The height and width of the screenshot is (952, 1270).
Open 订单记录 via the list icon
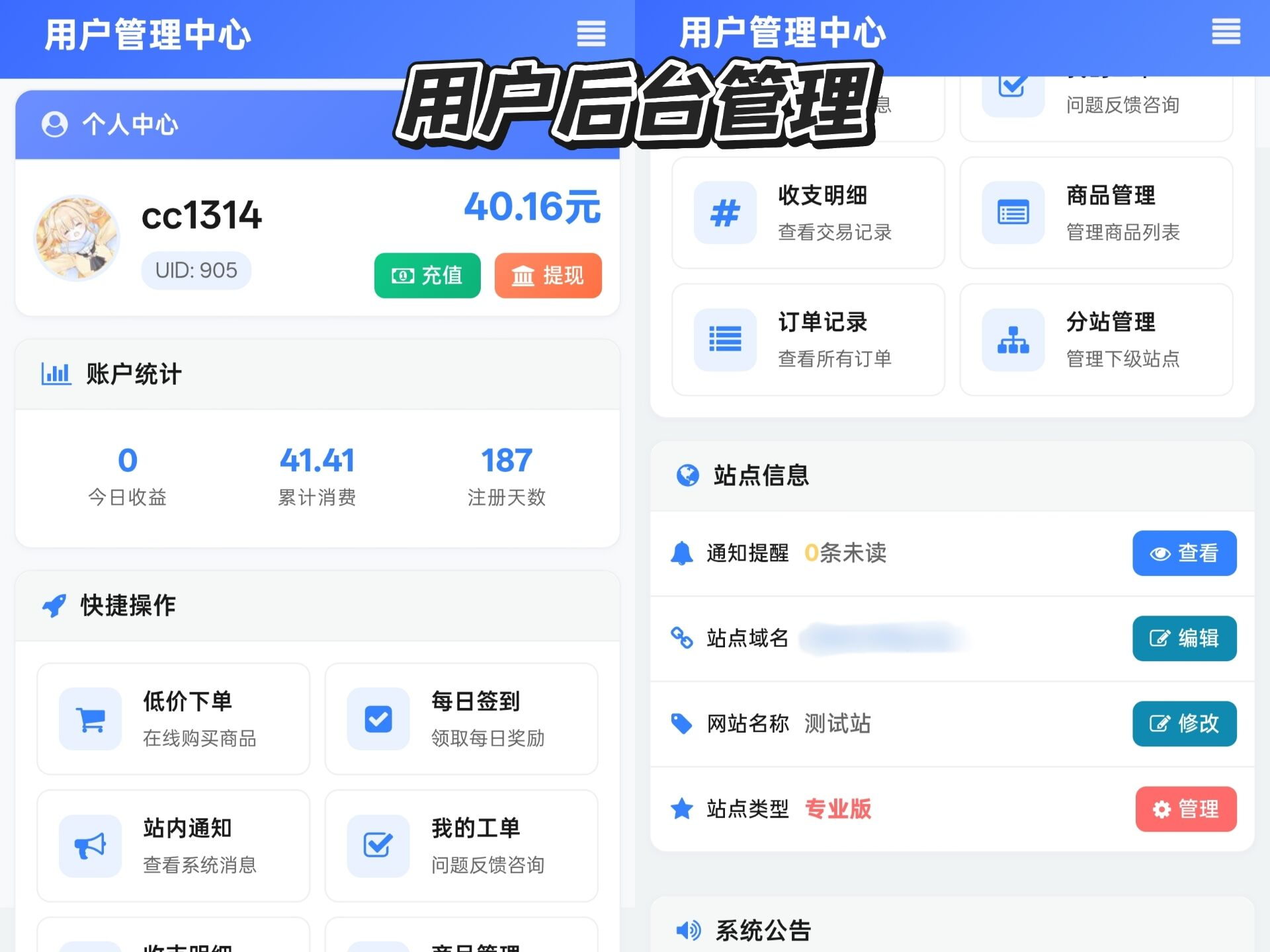pos(725,339)
